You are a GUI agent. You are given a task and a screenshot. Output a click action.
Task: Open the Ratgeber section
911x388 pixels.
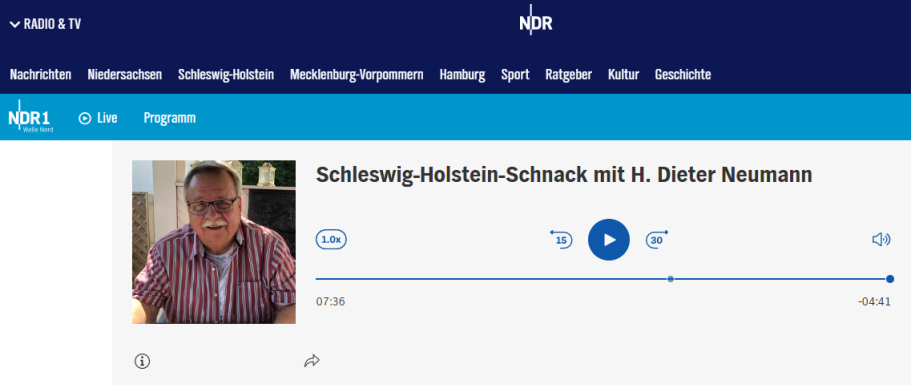[x=569, y=74]
